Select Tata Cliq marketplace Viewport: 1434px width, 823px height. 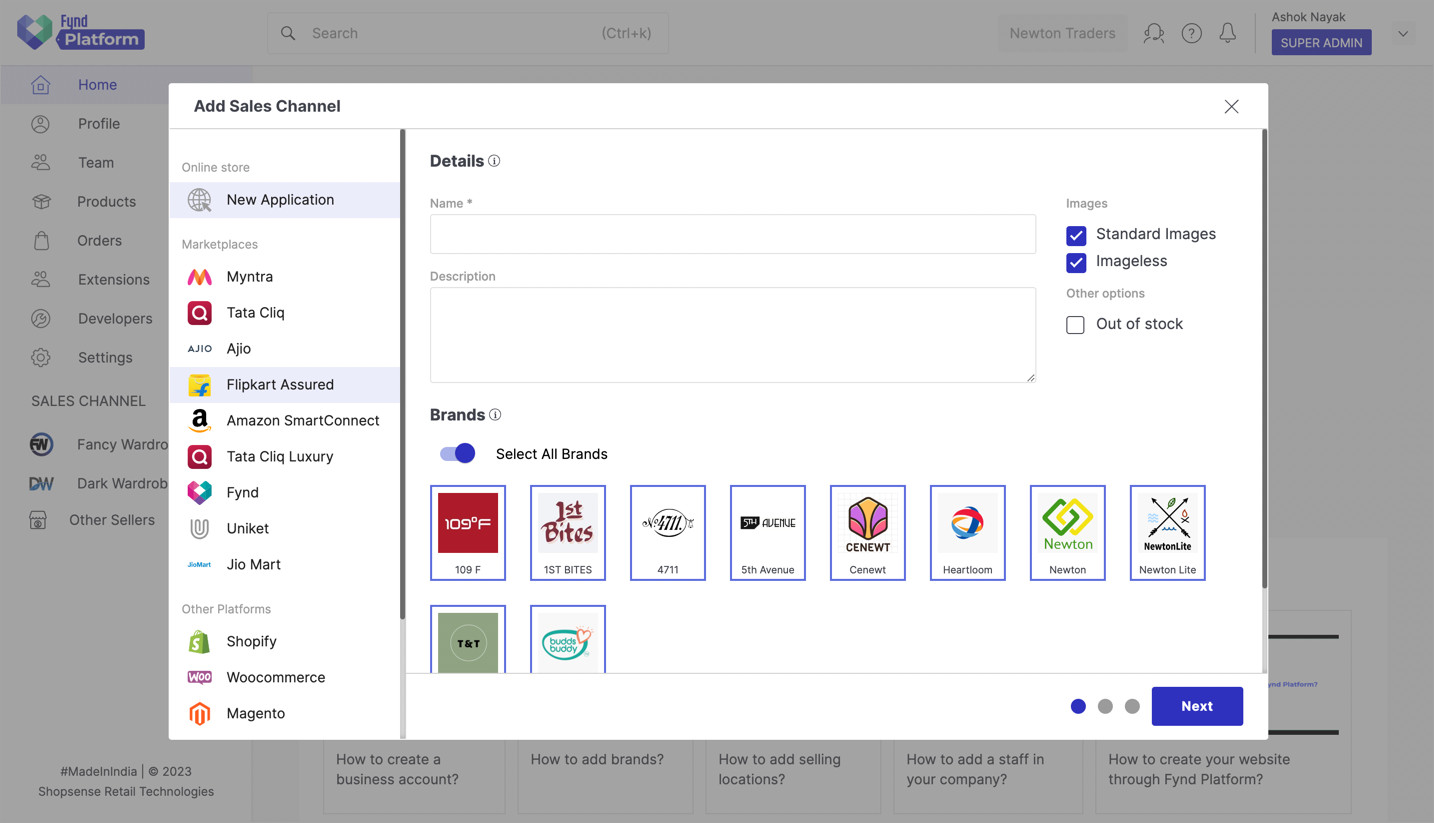pyautogui.click(x=285, y=313)
